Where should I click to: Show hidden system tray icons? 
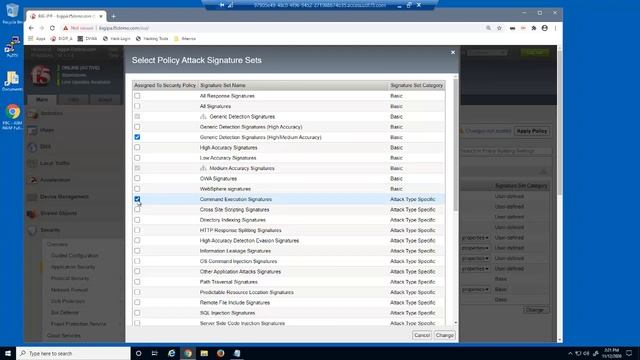tap(570, 353)
